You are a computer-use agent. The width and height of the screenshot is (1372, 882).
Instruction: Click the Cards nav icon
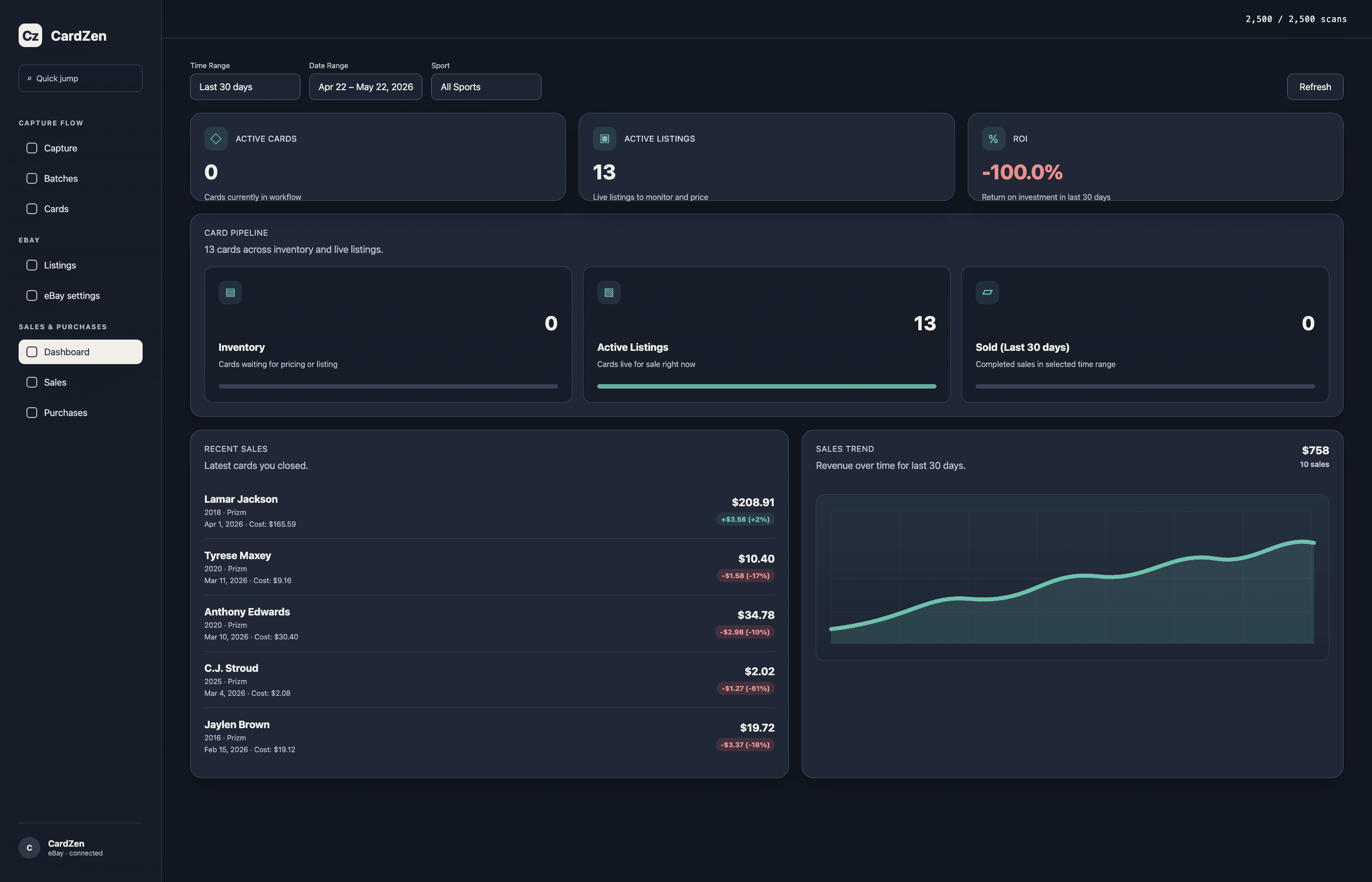(32, 208)
